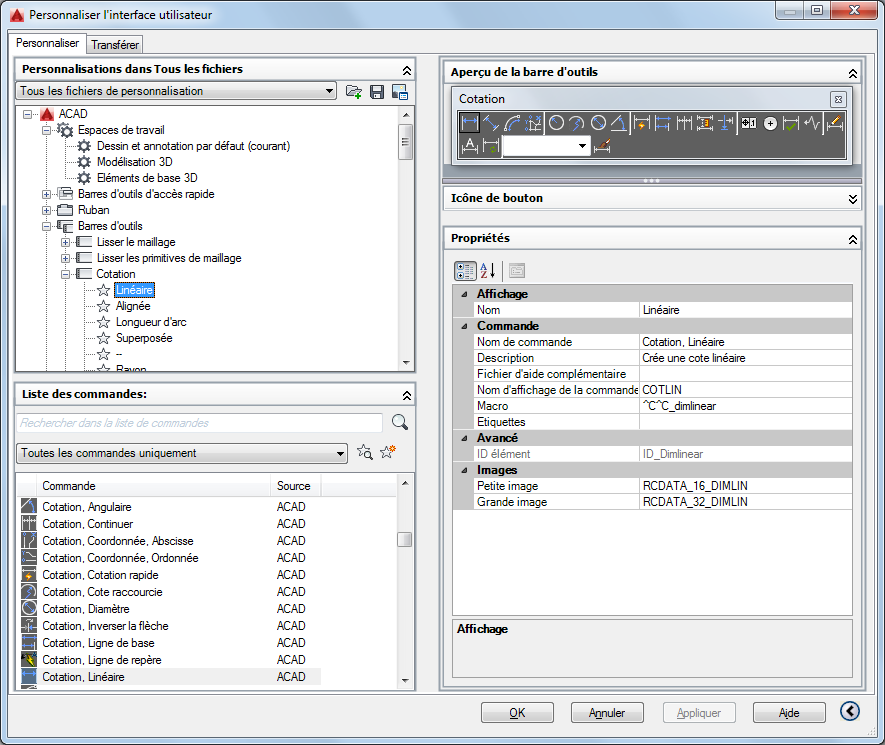Select the Dimension Text Edit icon
The image size is (885, 745).
[470, 146]
